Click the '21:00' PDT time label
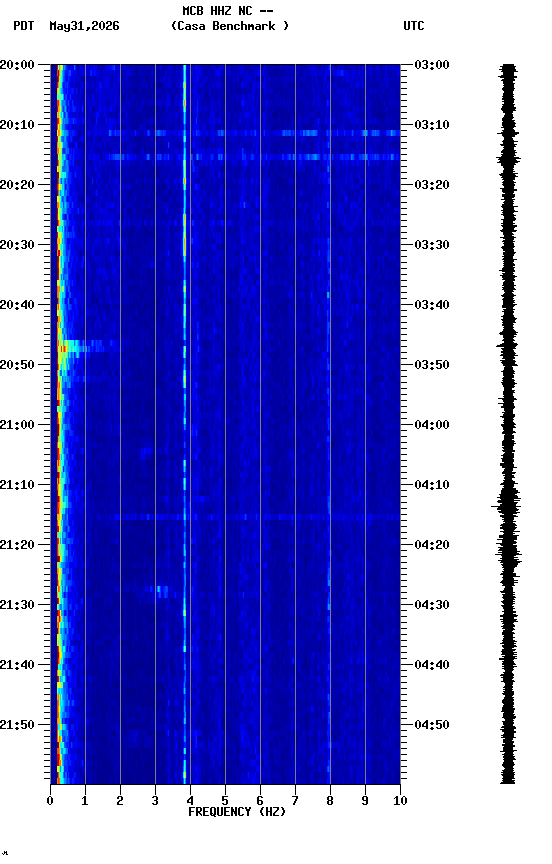The height and width of the screenshot is (864, 552). tap(17, 425)
